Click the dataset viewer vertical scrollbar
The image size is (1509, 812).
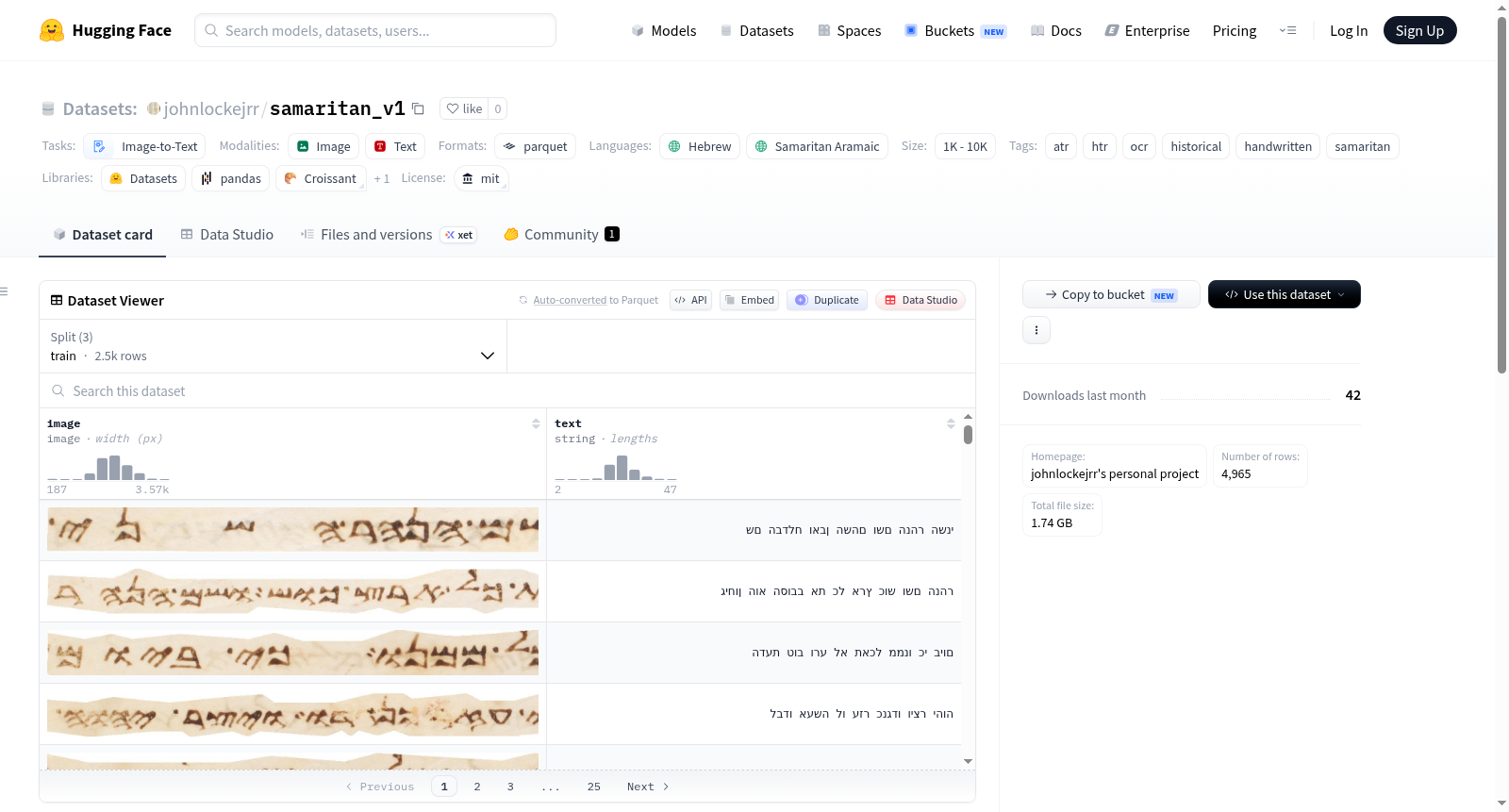click(x=968, y=435)
